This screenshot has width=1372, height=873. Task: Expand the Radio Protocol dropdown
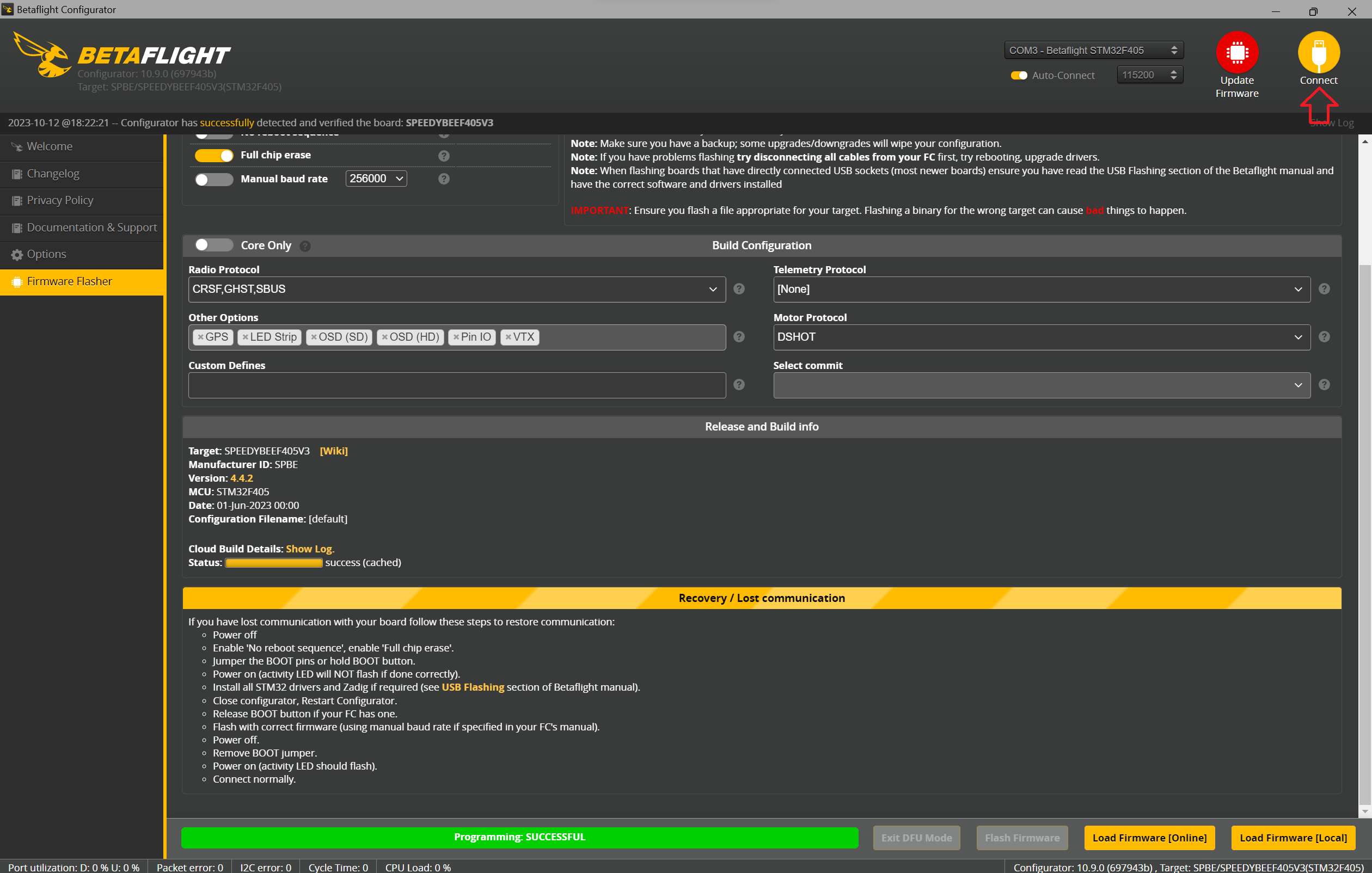click(x=456, y=290)
